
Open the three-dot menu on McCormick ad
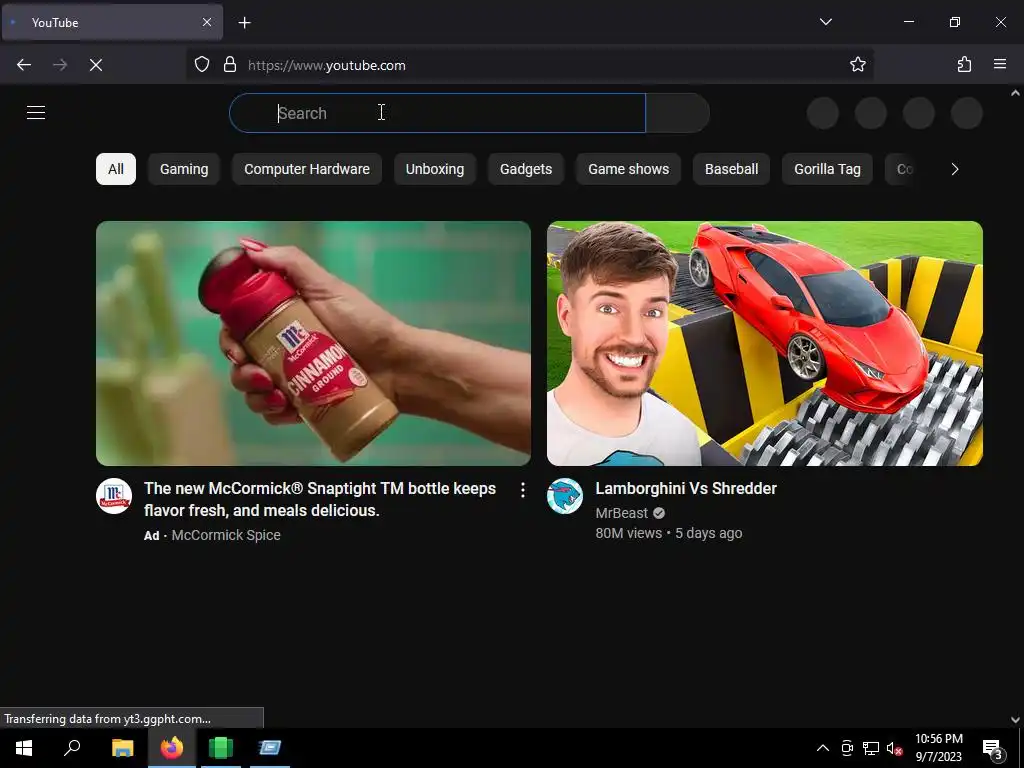(x=522, y=490)
